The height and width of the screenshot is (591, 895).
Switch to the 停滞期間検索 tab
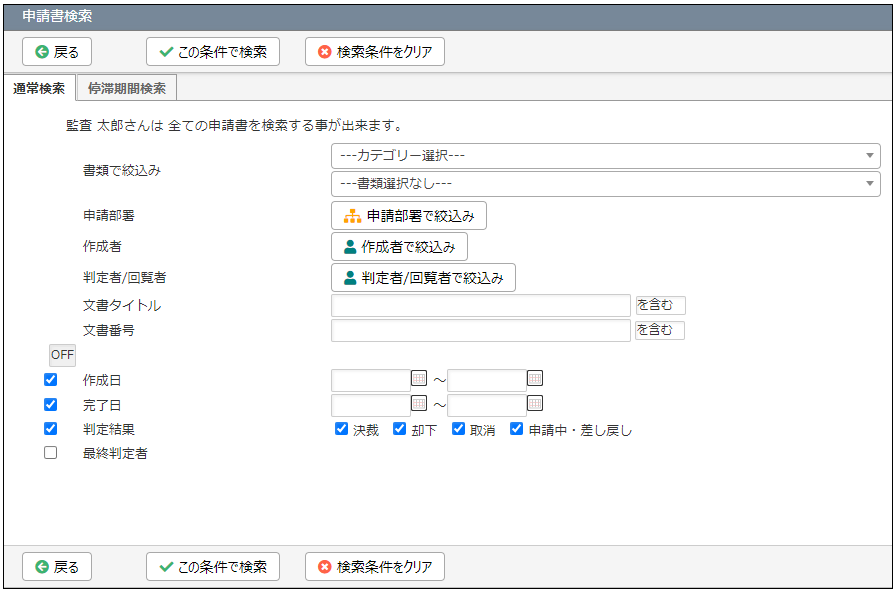[127, 89]
